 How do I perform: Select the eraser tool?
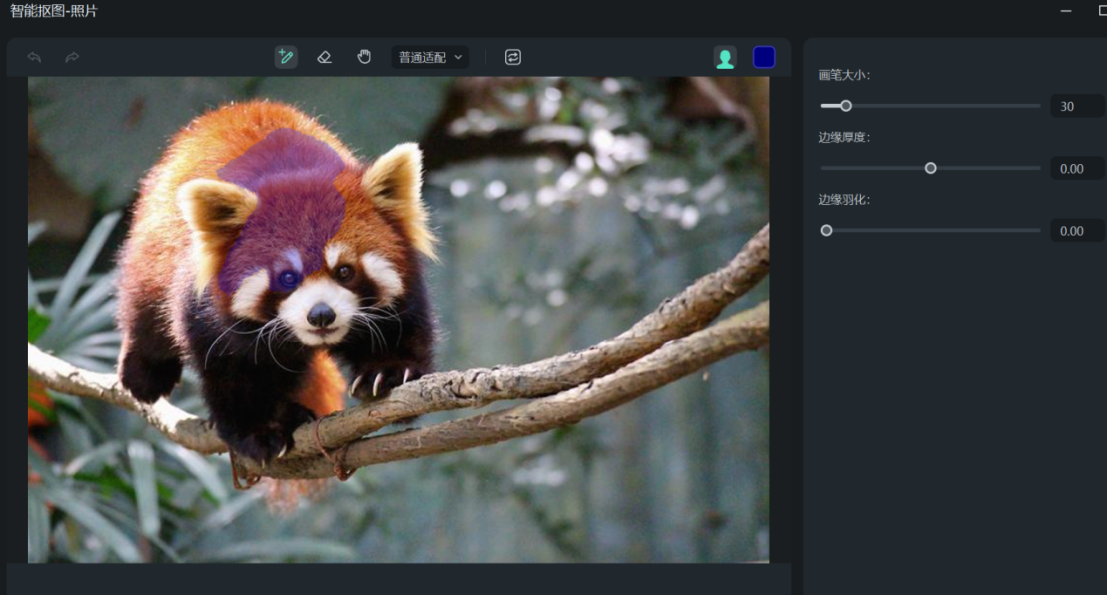324,57
